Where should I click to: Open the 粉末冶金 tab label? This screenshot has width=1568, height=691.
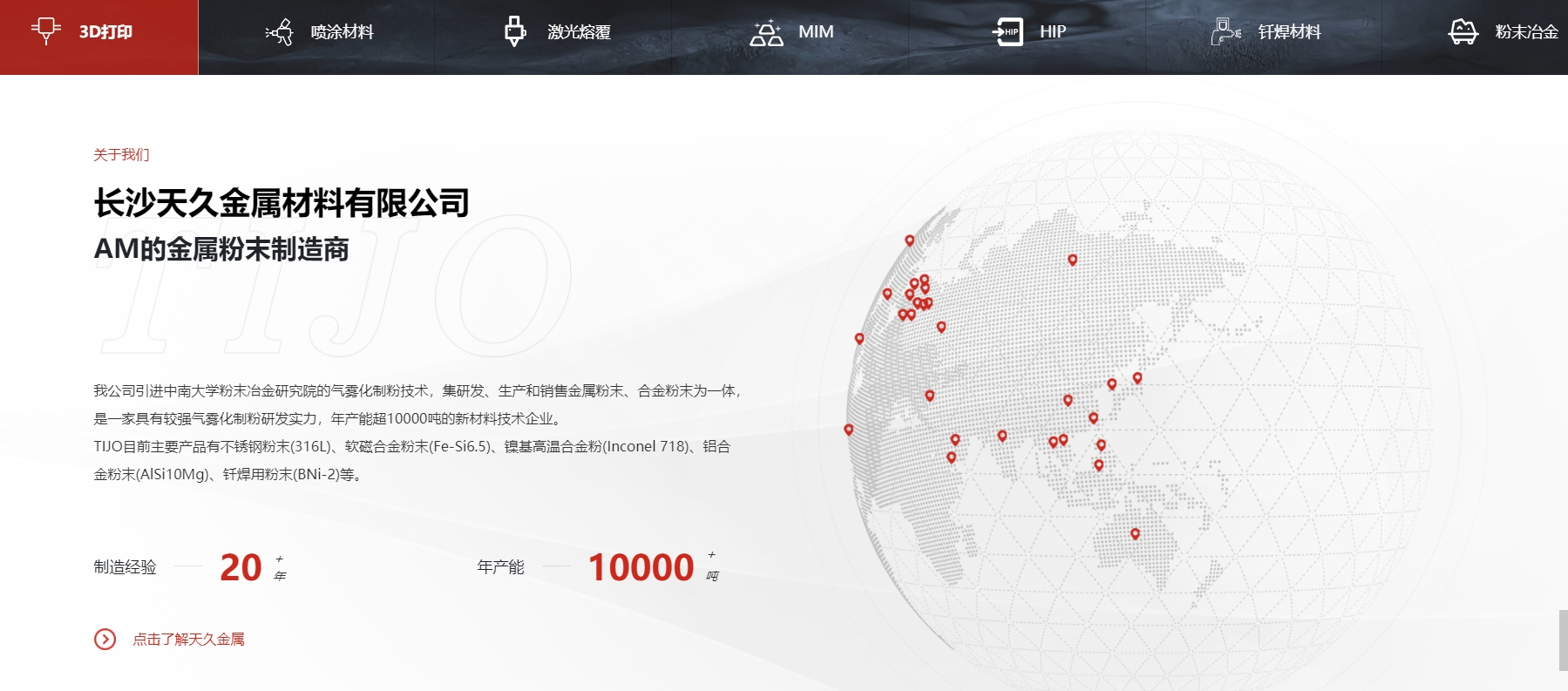tap(1526, 32)
